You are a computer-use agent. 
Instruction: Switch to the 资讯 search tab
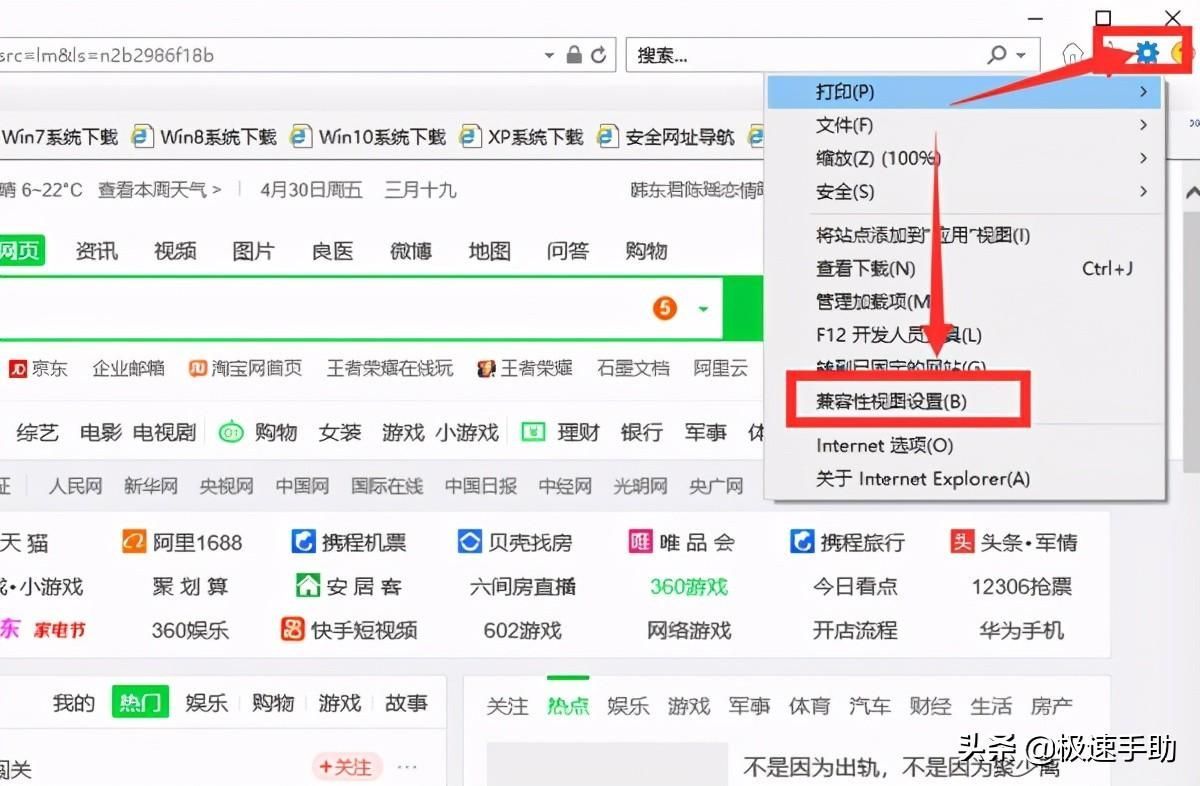coord(96,251)
